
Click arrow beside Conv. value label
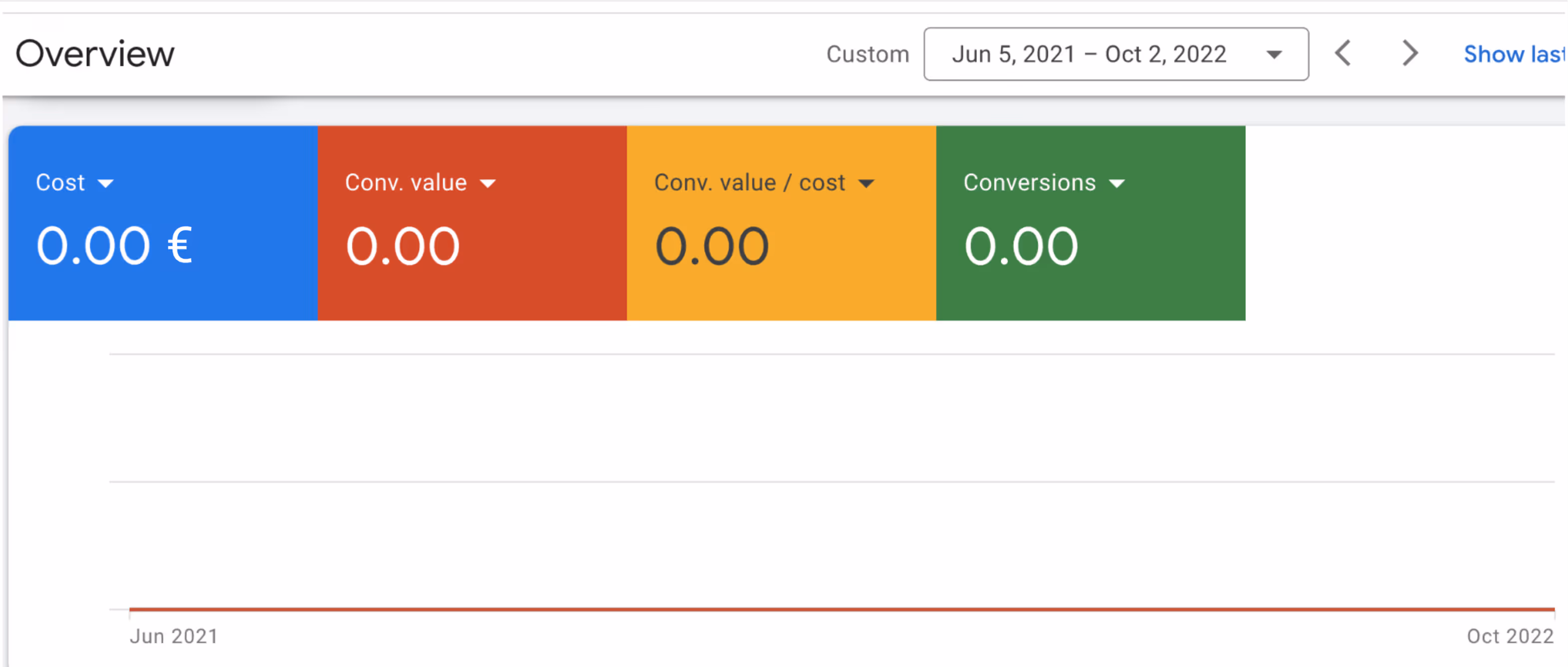click(487, 184)
